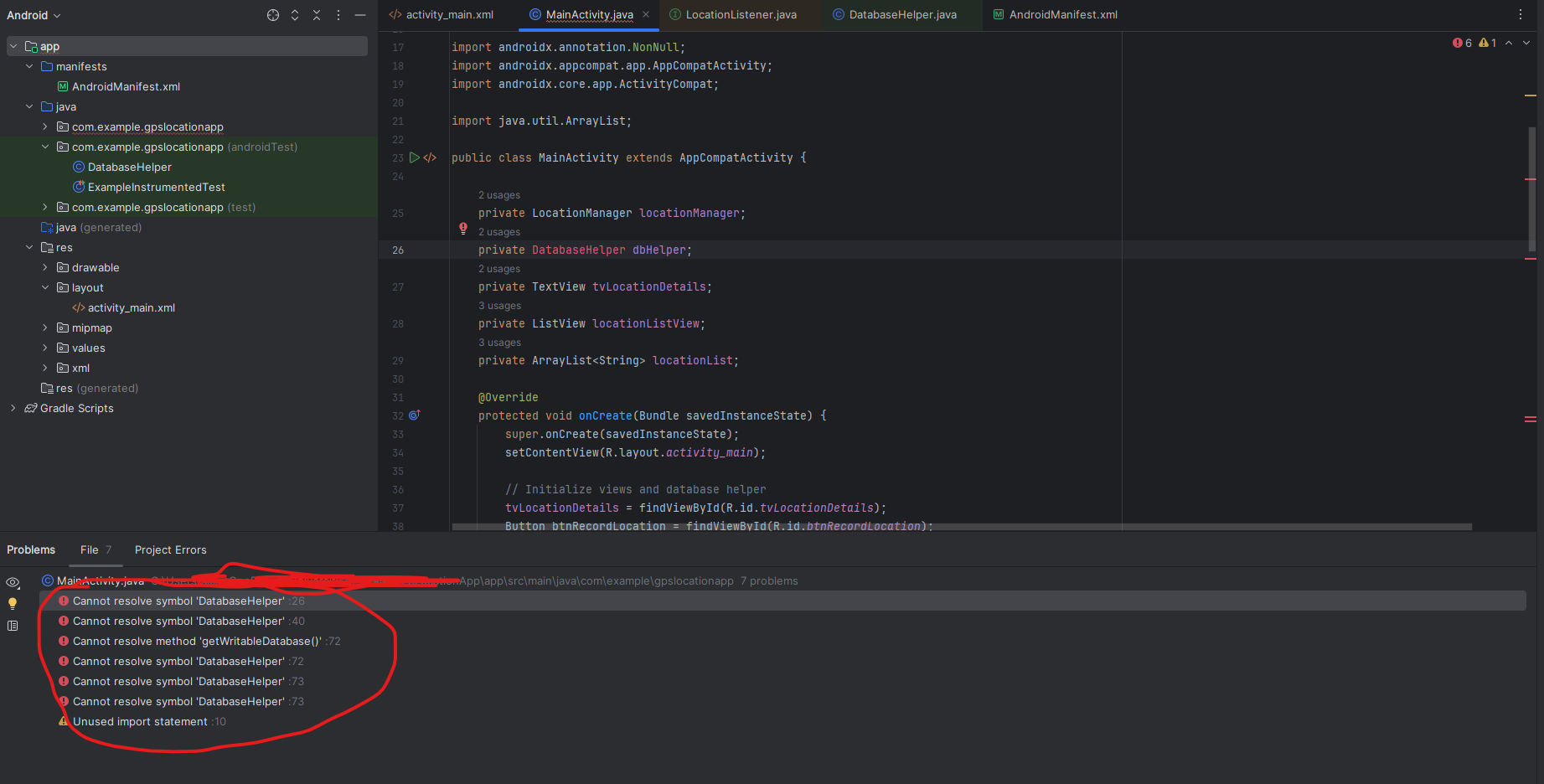Expand the mipmap folder
1544x784 pixels.
45,328
